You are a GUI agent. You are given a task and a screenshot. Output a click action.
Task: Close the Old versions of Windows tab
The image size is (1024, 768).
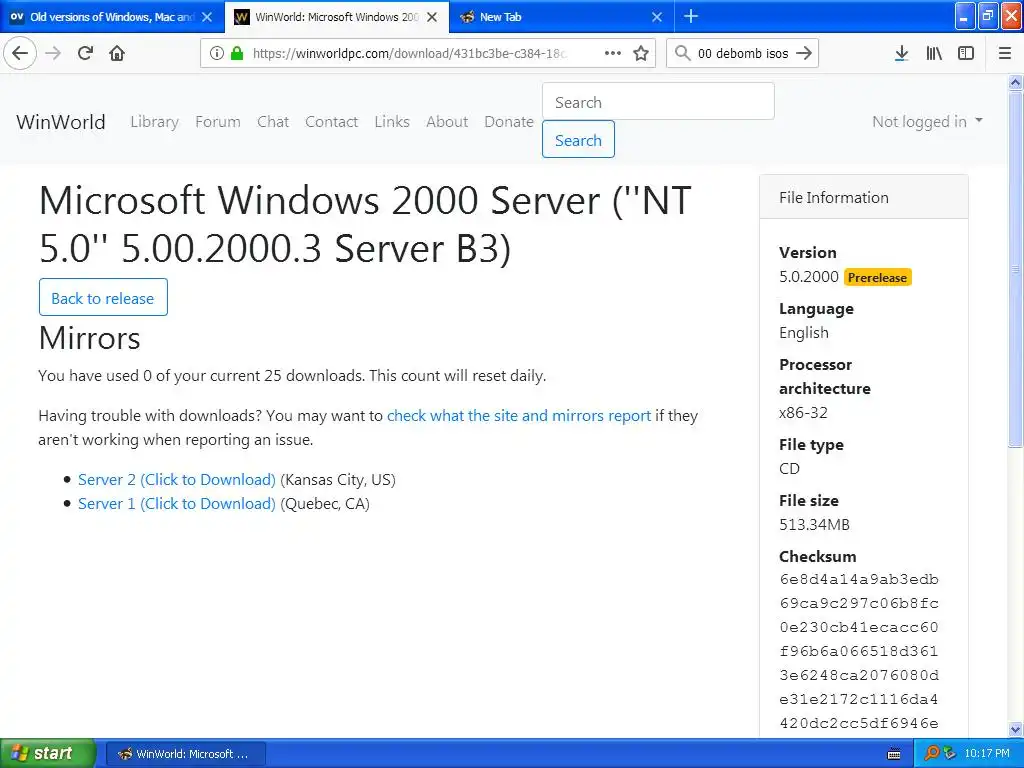207,17
